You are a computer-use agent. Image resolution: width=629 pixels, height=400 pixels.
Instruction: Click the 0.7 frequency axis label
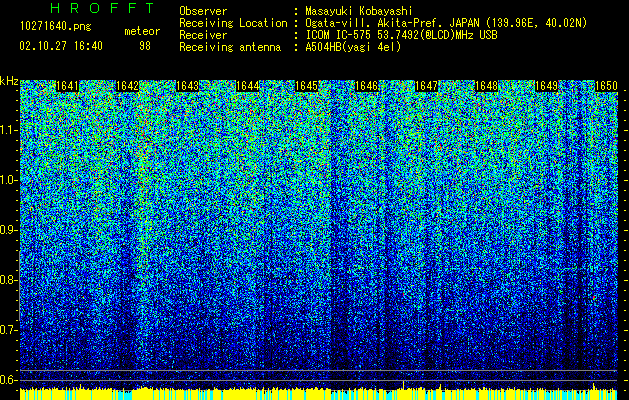pos(9,330)
